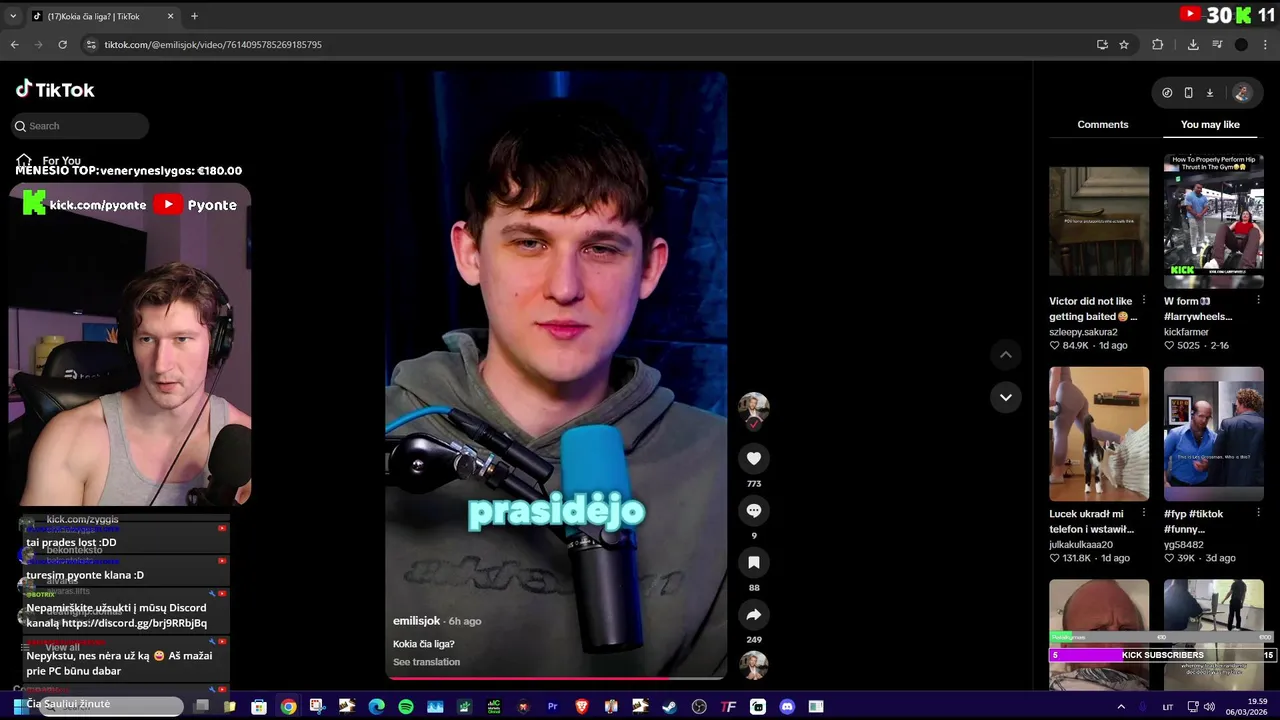The image size is (1280, 720).
Task: Open the emilisjok username link
Action: point(416,621)
